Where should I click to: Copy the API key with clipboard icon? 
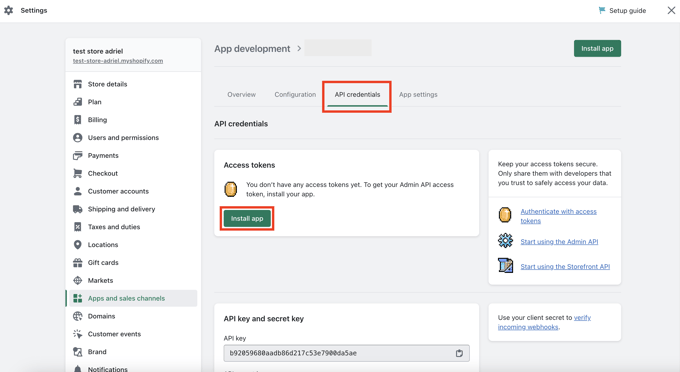coord(459,353)
